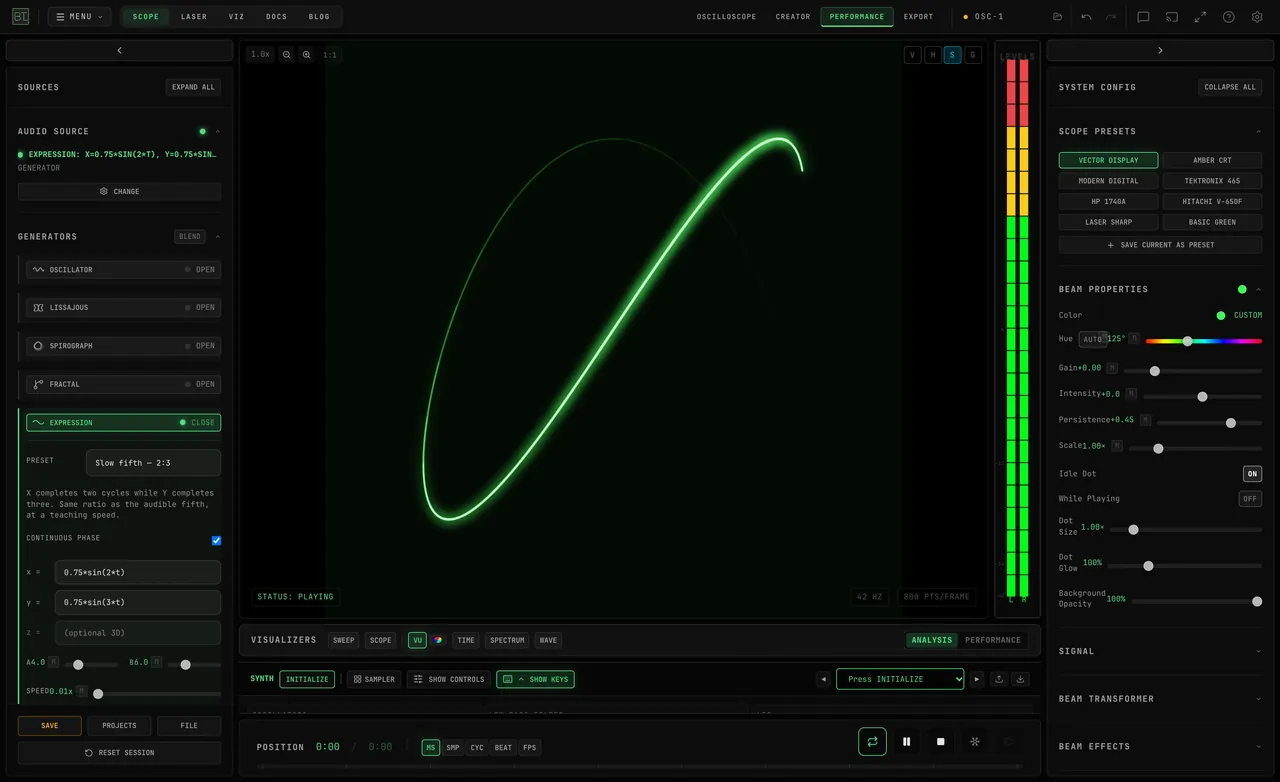
Task: Expand the Beam Transformer section
Action: point(1160,699)
